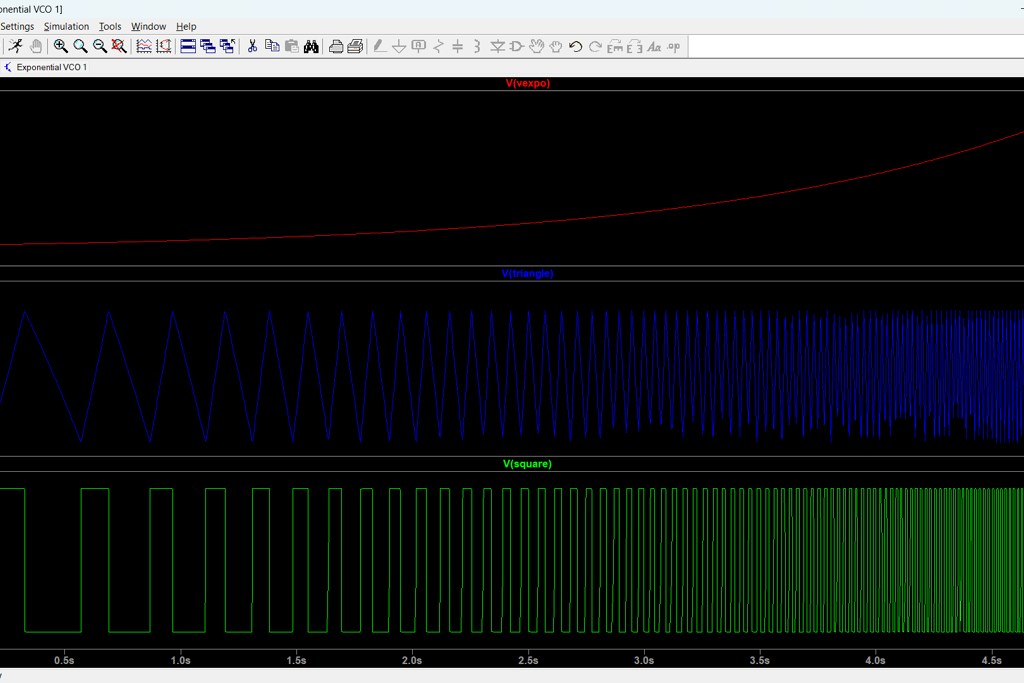Tile the windows horizontally
This screenshot has width=1024, height=683.
[x=188, y=46]
